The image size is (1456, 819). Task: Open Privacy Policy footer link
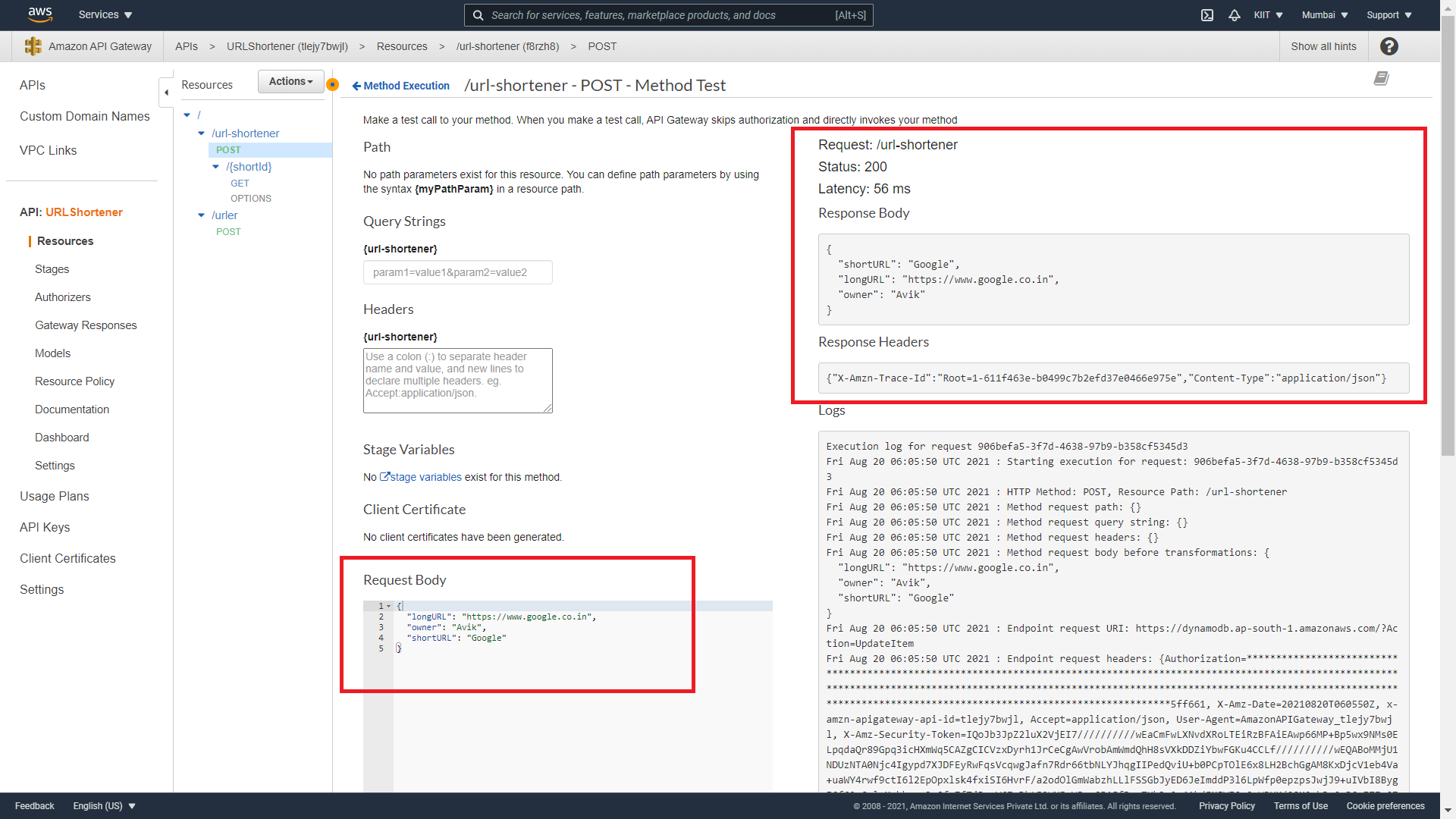point(1227,806)
